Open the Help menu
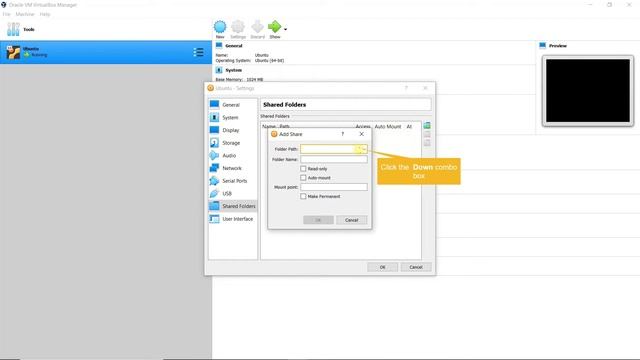The height and width of the screenshot is (360, 640). click(x=45, y=14)
